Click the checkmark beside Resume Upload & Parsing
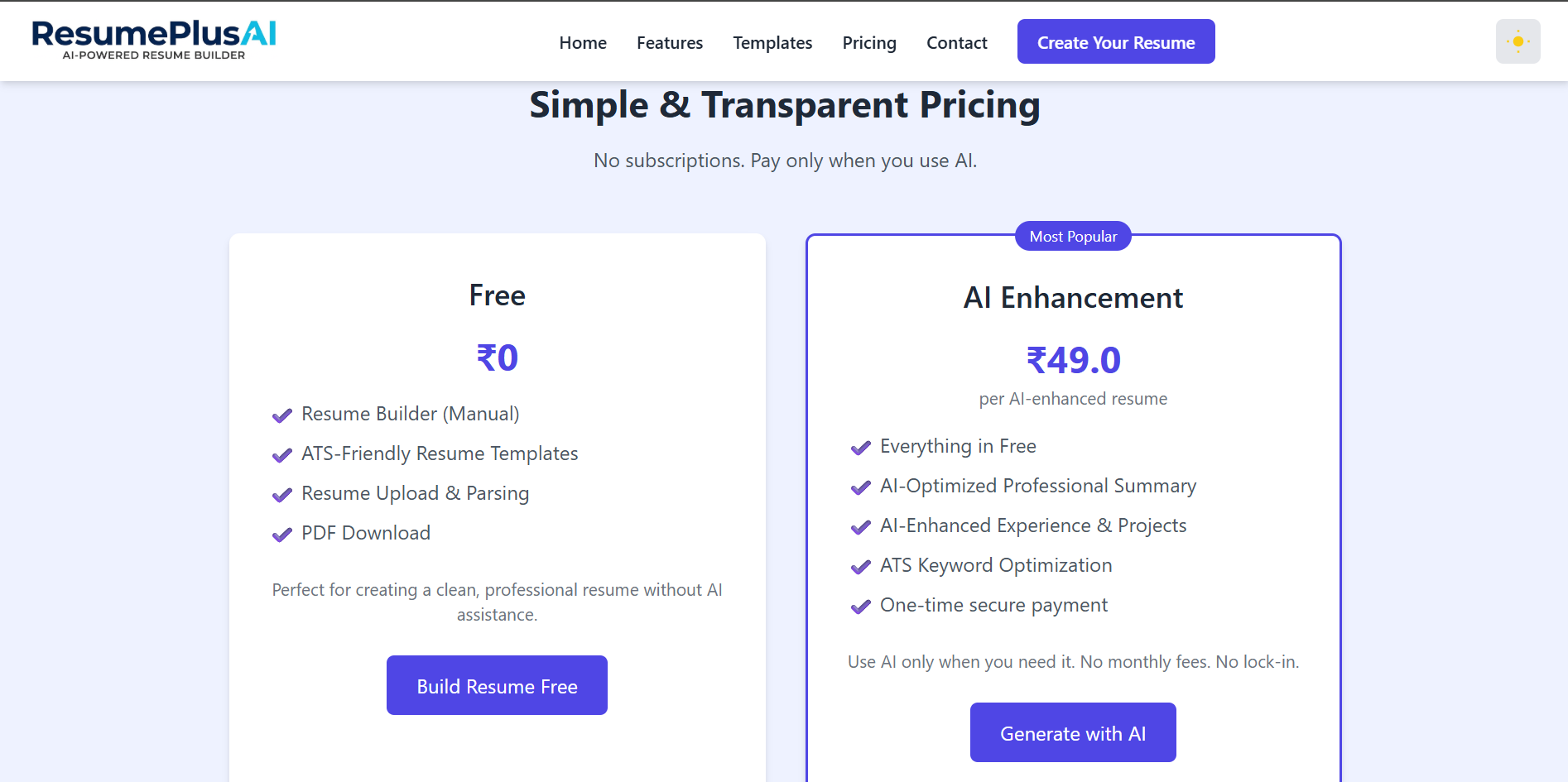Viewport: 1568px width, 782px height. pos(282,495)
